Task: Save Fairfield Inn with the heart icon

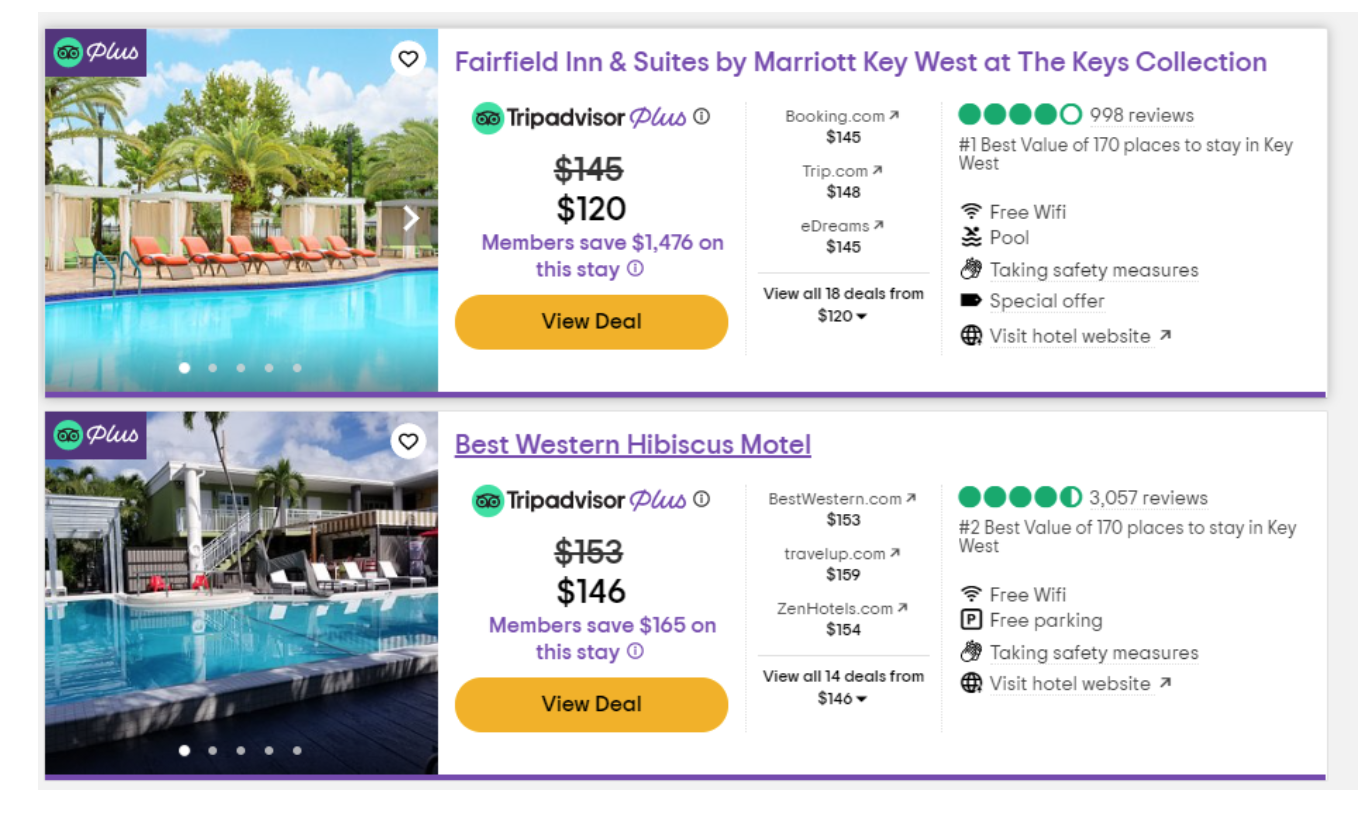Action: (408, 59)
